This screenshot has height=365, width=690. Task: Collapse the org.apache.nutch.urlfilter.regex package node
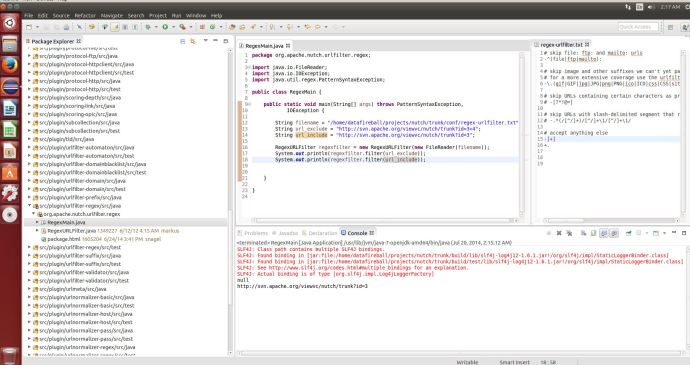click(x=34, y=214)
